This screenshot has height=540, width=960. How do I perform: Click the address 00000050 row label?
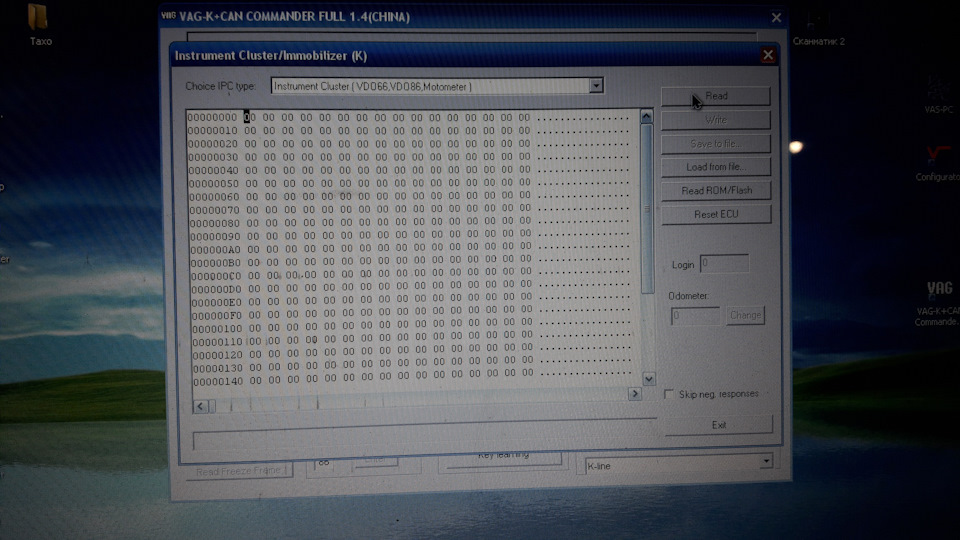tap(214, 184)
